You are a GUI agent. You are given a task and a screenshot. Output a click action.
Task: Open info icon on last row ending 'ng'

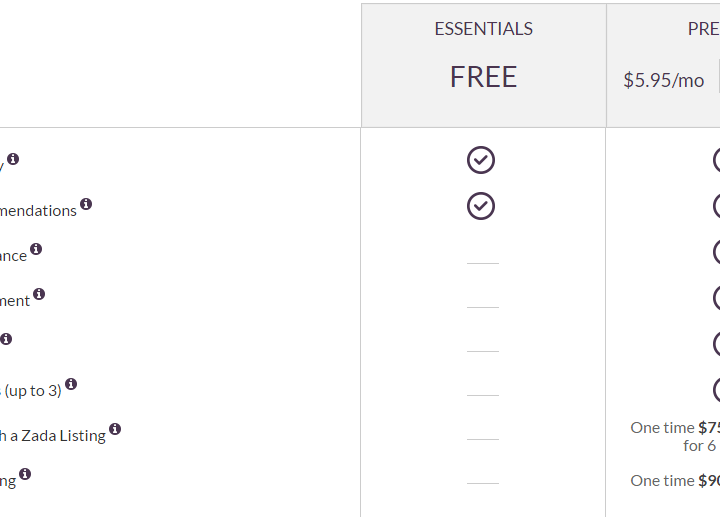tap(25, 474)
